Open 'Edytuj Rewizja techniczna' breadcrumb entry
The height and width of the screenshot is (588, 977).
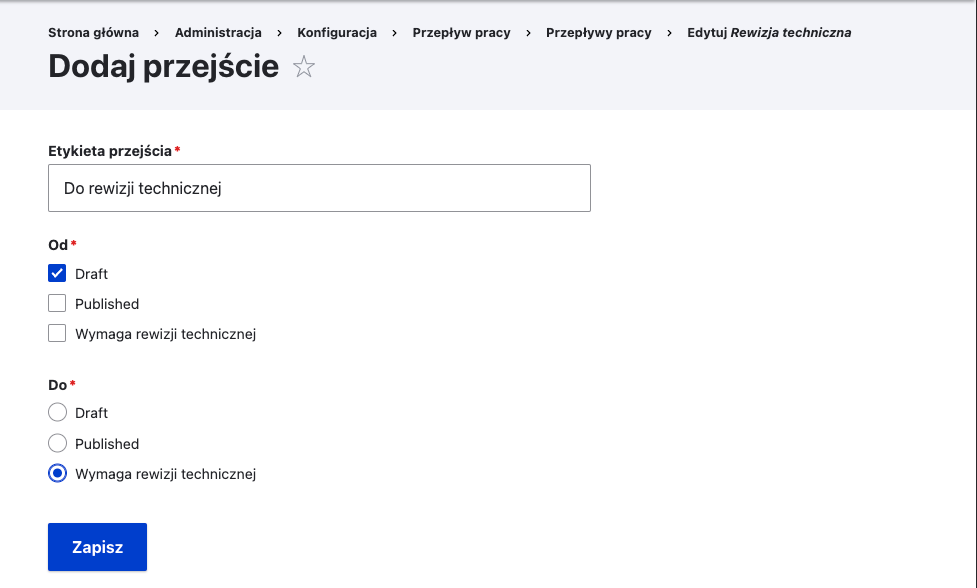[766, 32]
